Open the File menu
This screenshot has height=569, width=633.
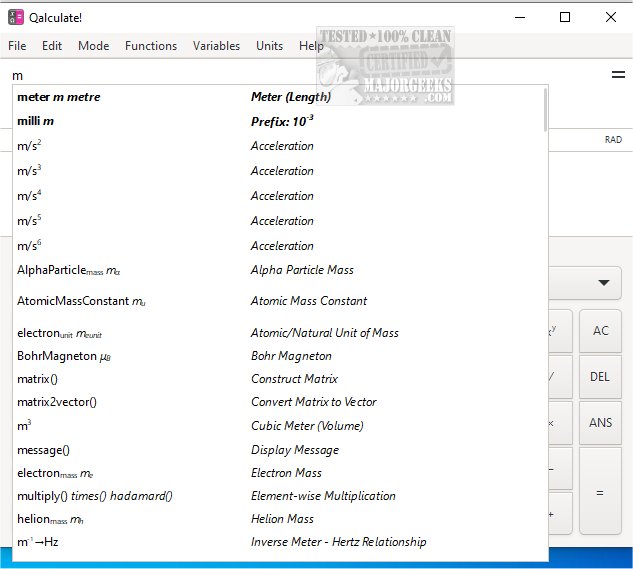17,46
